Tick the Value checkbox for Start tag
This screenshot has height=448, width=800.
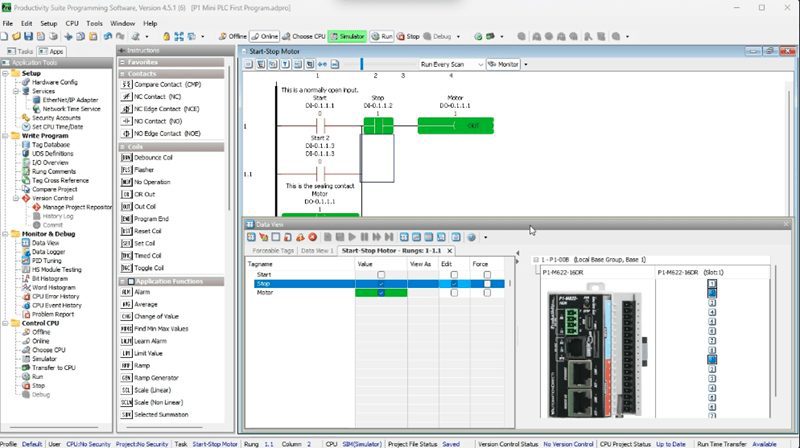[x=381, y=274]
